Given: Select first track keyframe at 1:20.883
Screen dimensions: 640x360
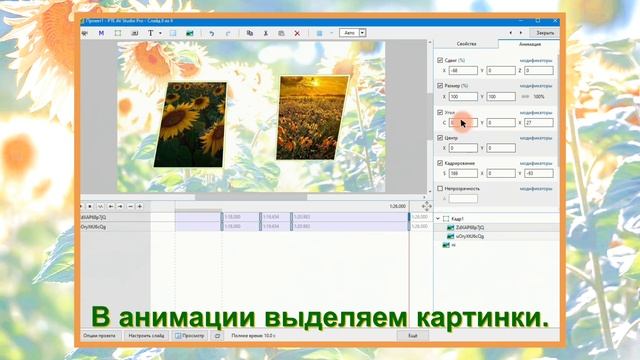Looking at the screenshot, I should click(291, 217).
